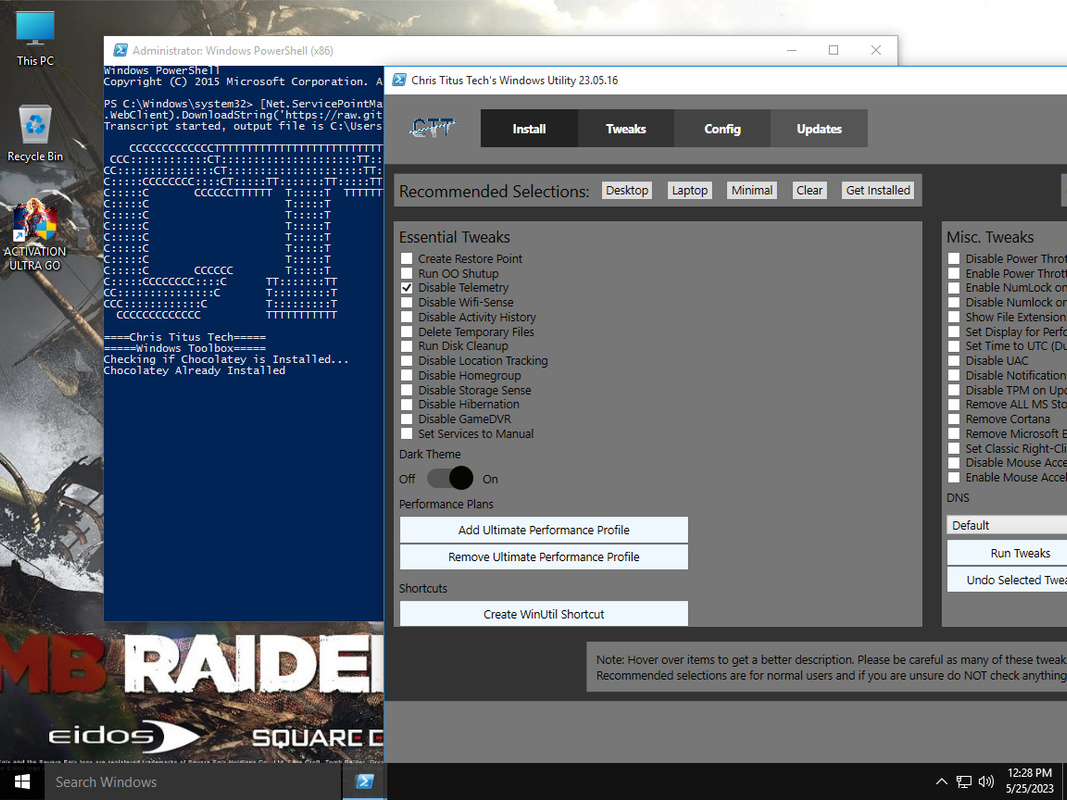Check Set Services to Manual

coord(406,434)
